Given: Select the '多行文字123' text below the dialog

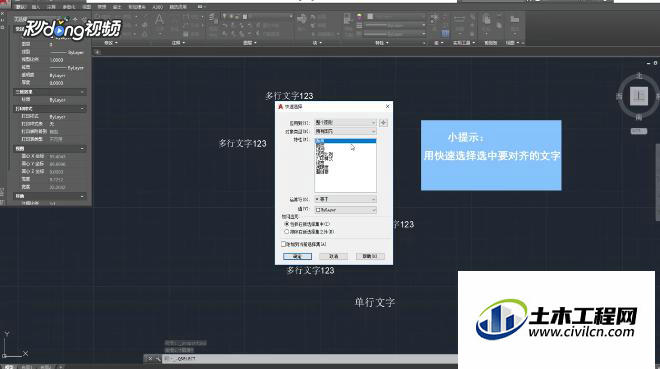Looking at the screenshot, I should click(x=311, y=271).
